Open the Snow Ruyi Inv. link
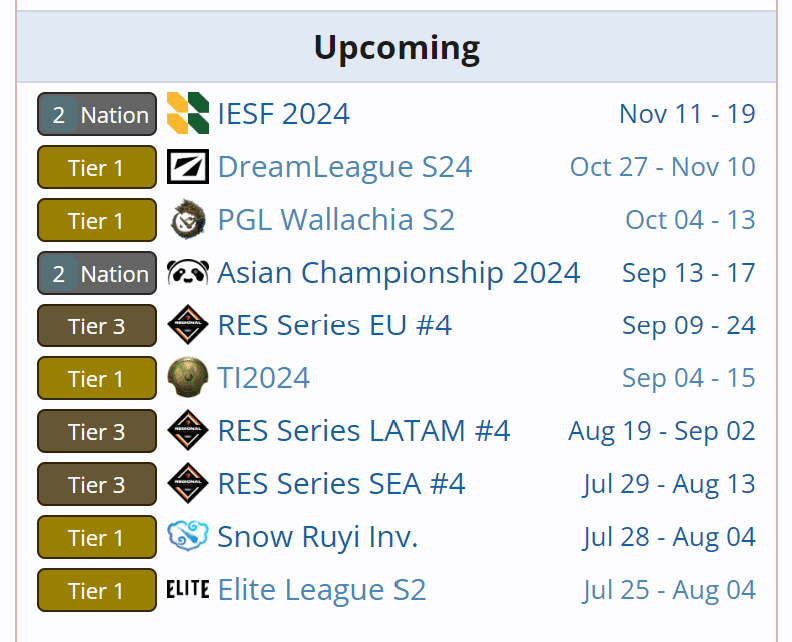This screenshot has height=642, width=792. point(317,537)
